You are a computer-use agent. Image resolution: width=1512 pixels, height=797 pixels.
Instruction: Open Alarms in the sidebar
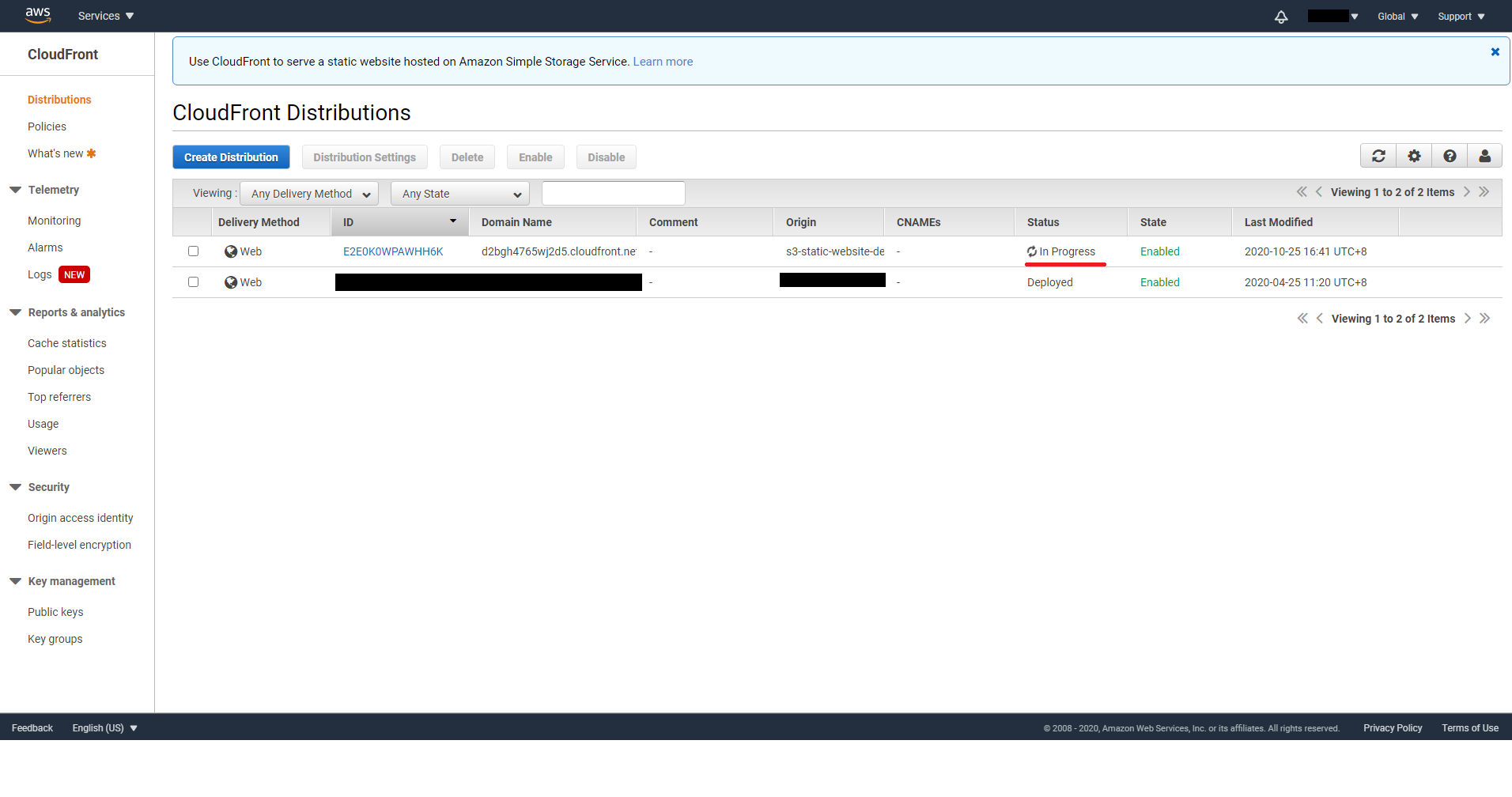[45, 247]
